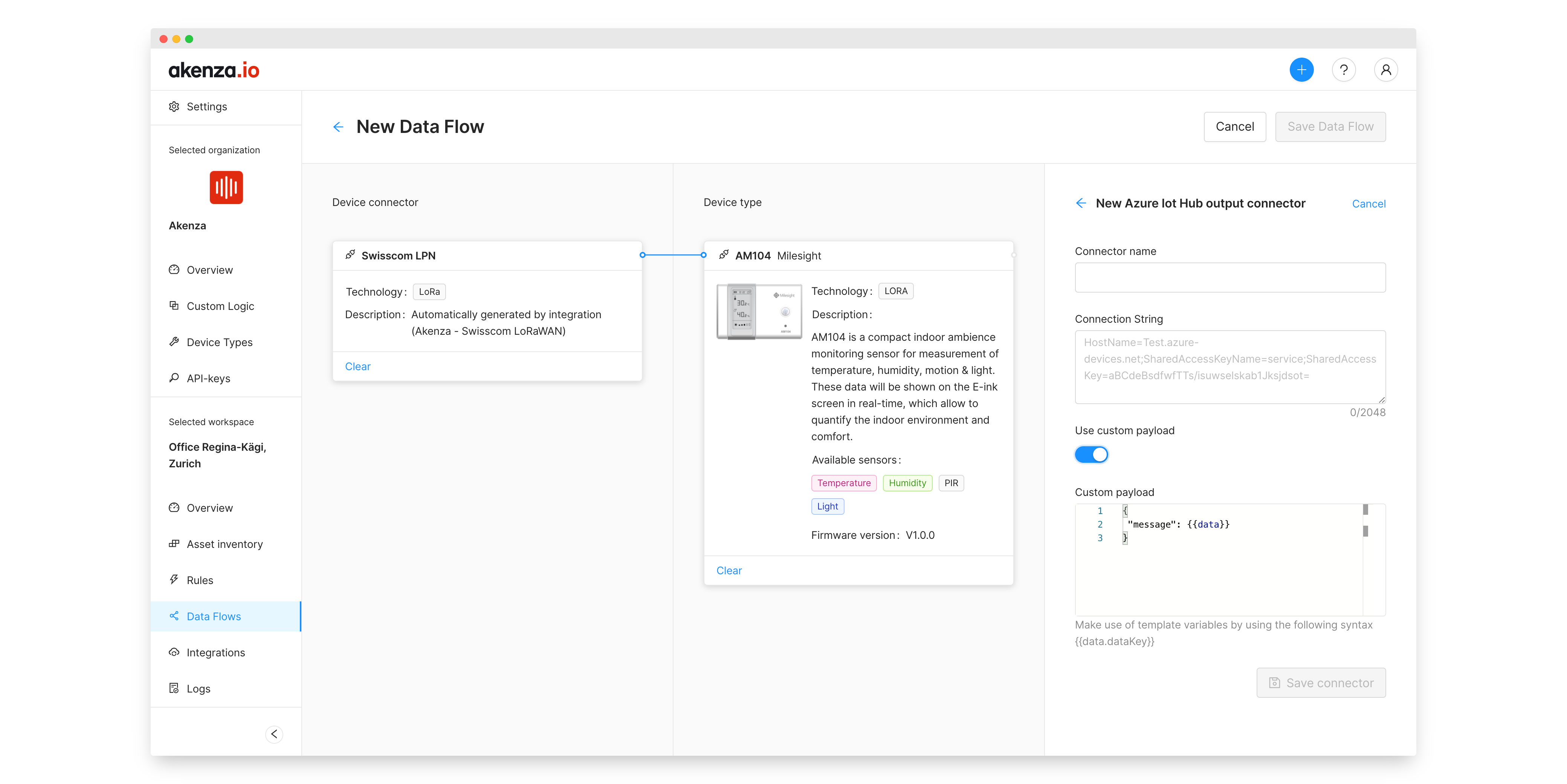The image size is (1567, 784).
Task: Click the Rules lightning icon
Action: pyautogui.click(x=174, y=580)
